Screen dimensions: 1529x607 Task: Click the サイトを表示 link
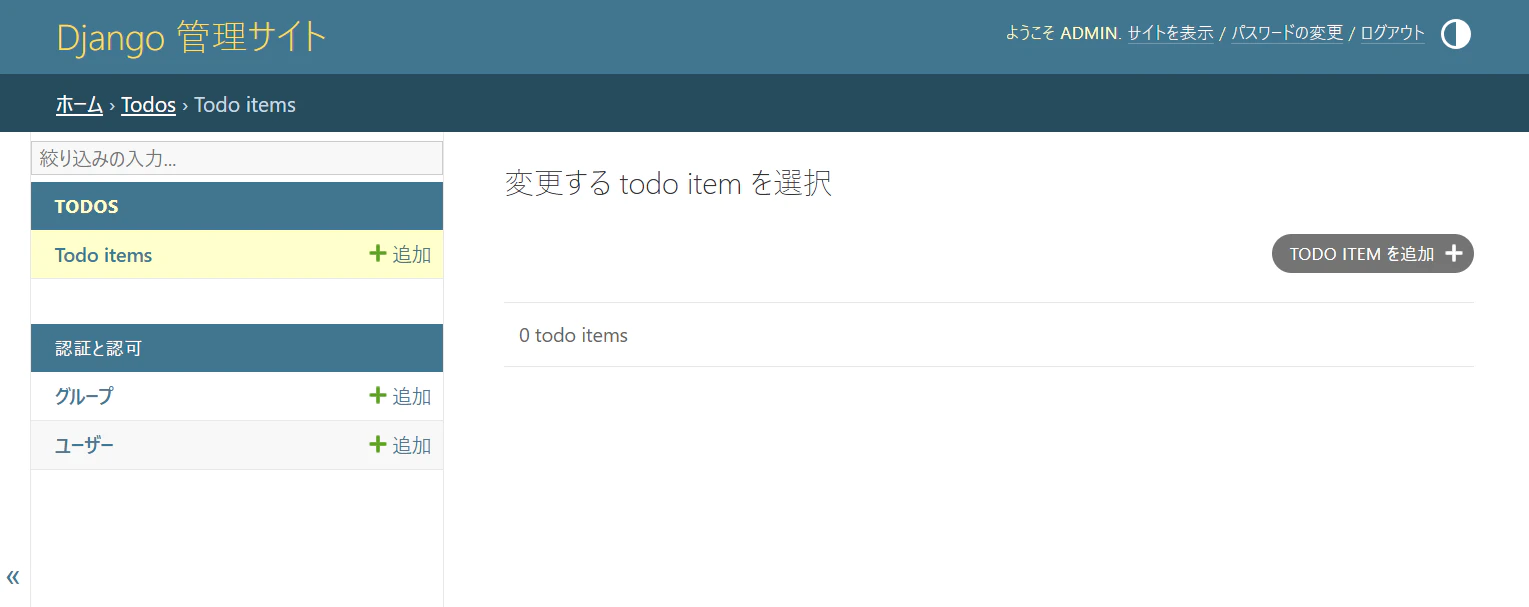(x=1170, y=33)
